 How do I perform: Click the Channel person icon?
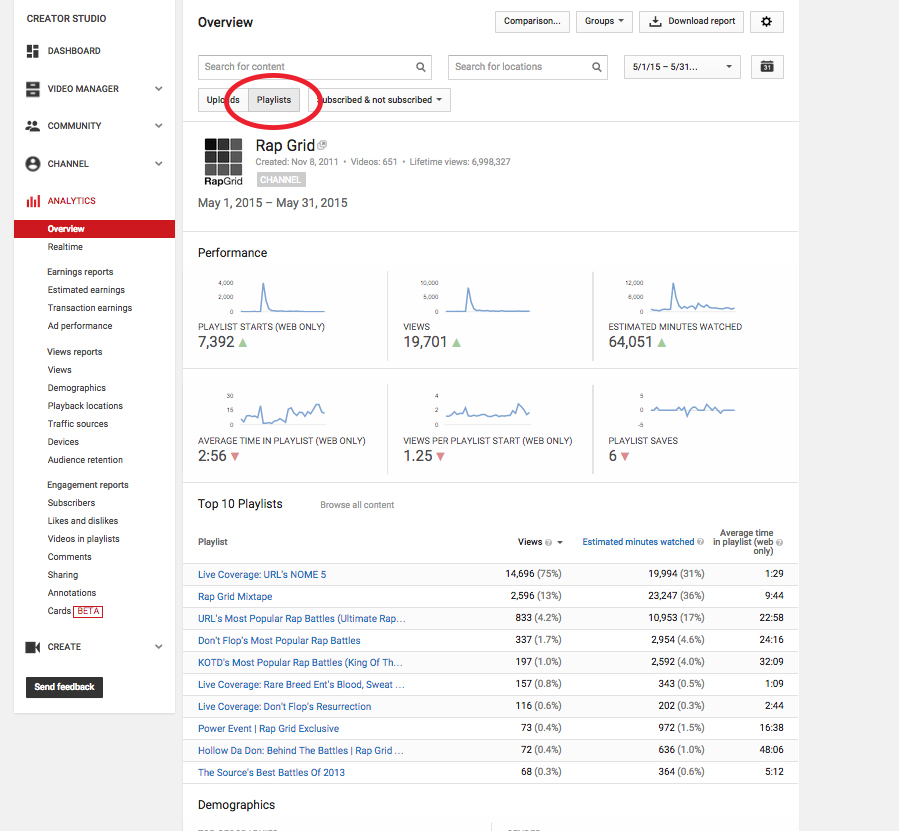pyautogui.click(x=33, y=164)
